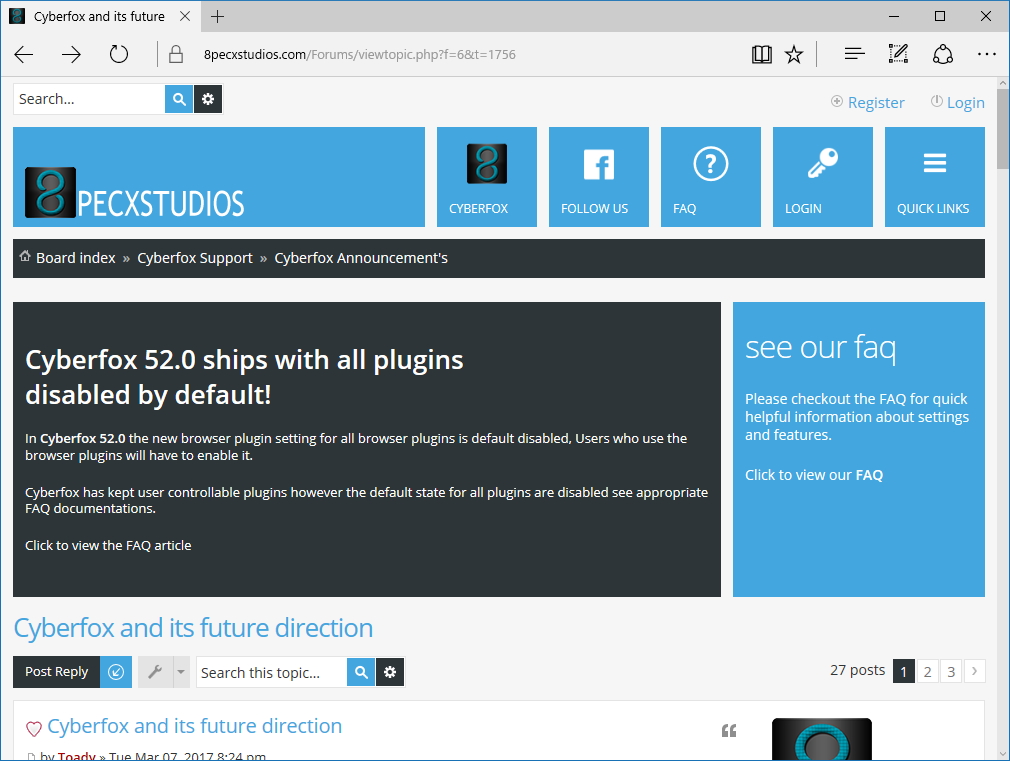Click scrollbar down arrow
Viewport: 1010px width, 761px height.
click(x=1003, y=753)
